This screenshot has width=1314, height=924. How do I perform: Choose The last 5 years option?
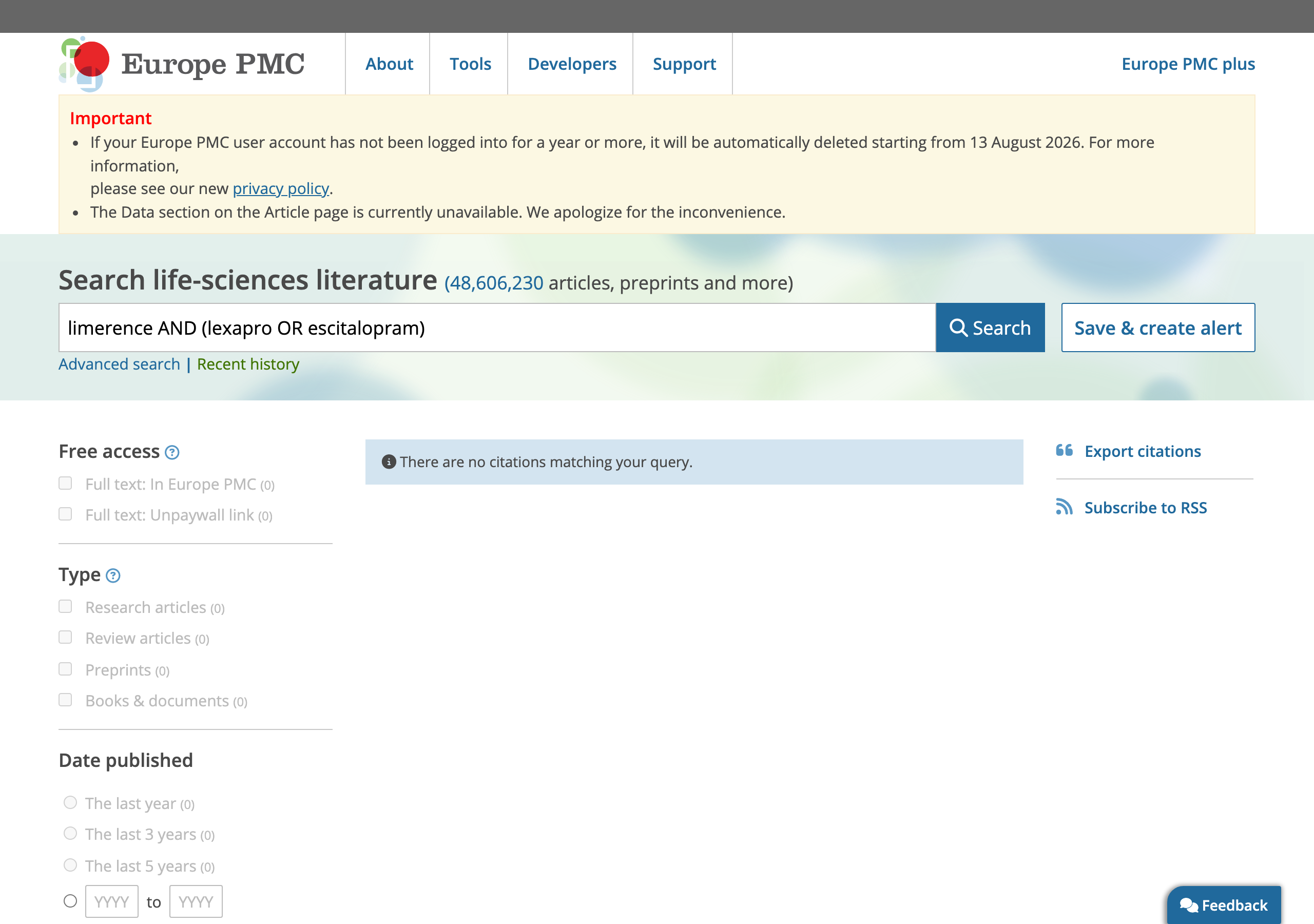click(x=70, y=865)
